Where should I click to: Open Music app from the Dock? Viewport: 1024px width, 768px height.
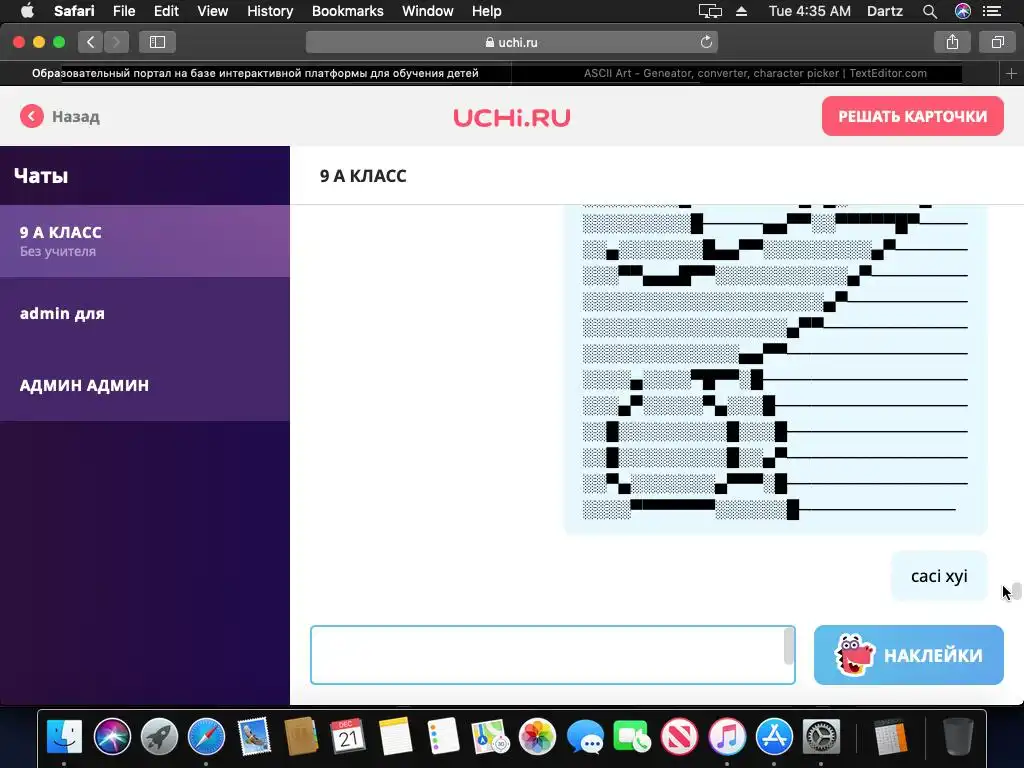click(x=727, y=736)
